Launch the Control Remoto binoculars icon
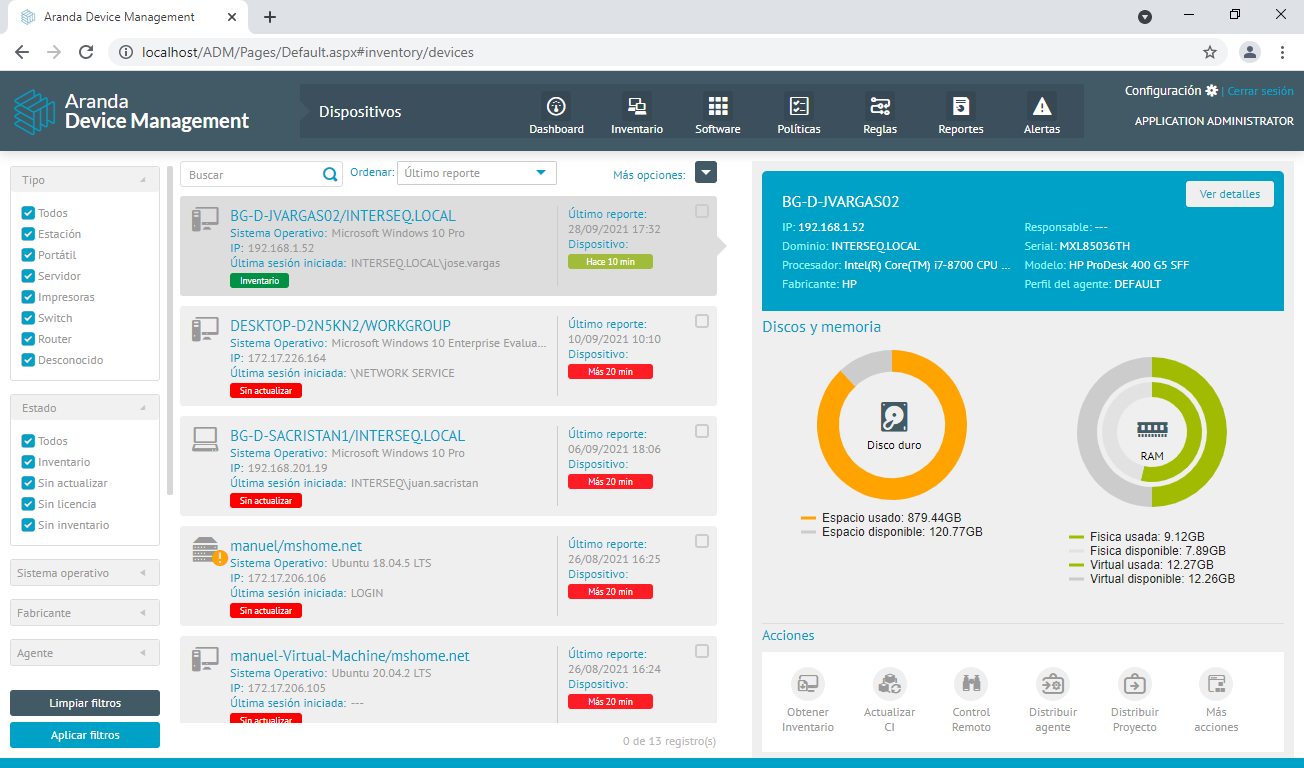Viewport: 1304px width, 768px height. click(971, 684)
